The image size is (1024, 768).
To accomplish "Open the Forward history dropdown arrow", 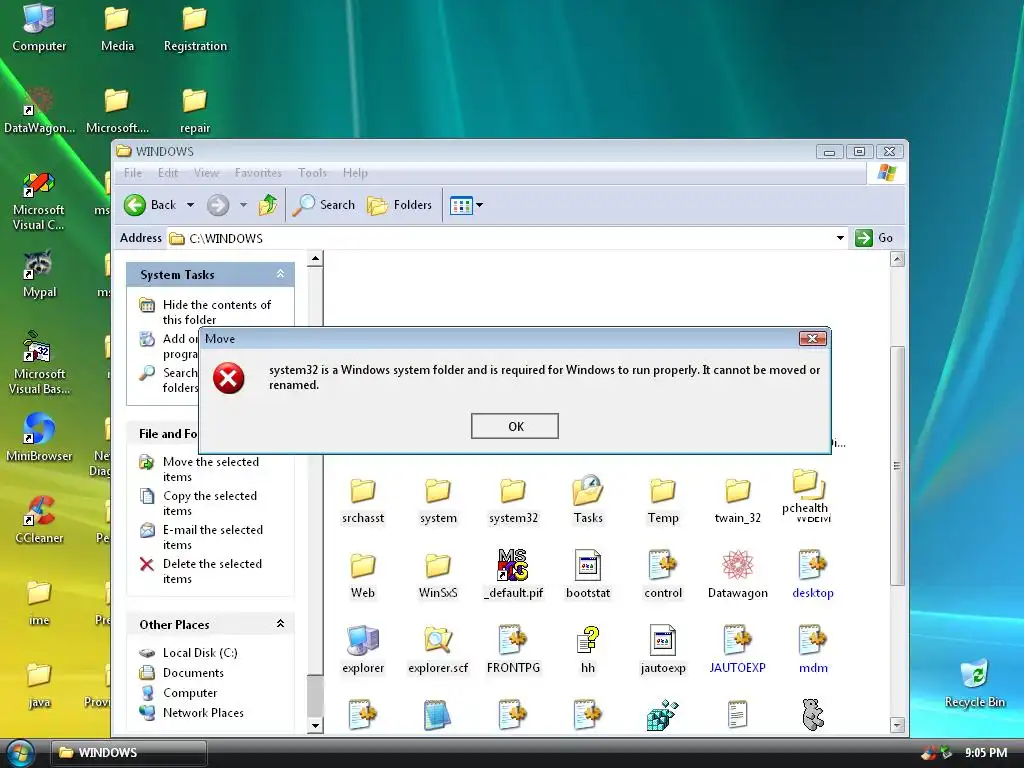I will pyautogui.click(x=244, y=205).
